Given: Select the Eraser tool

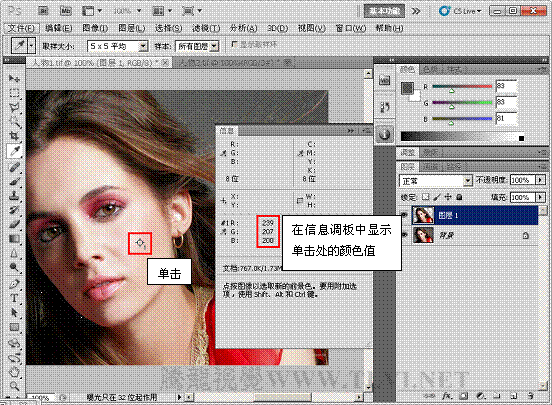Looking at the screenshot, I should (x=14, y=224).
